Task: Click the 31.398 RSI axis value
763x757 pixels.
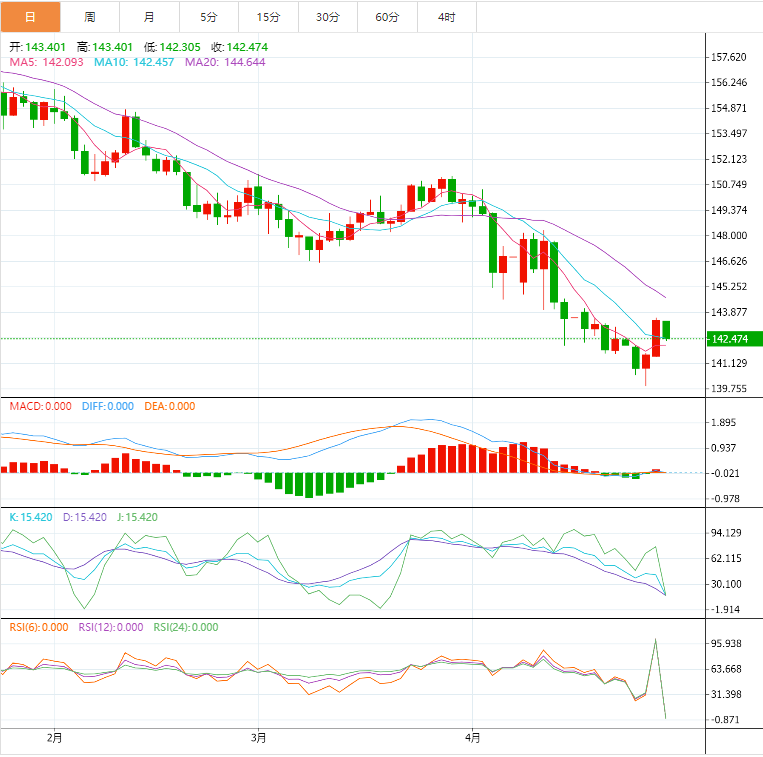Action: [726, 694]
